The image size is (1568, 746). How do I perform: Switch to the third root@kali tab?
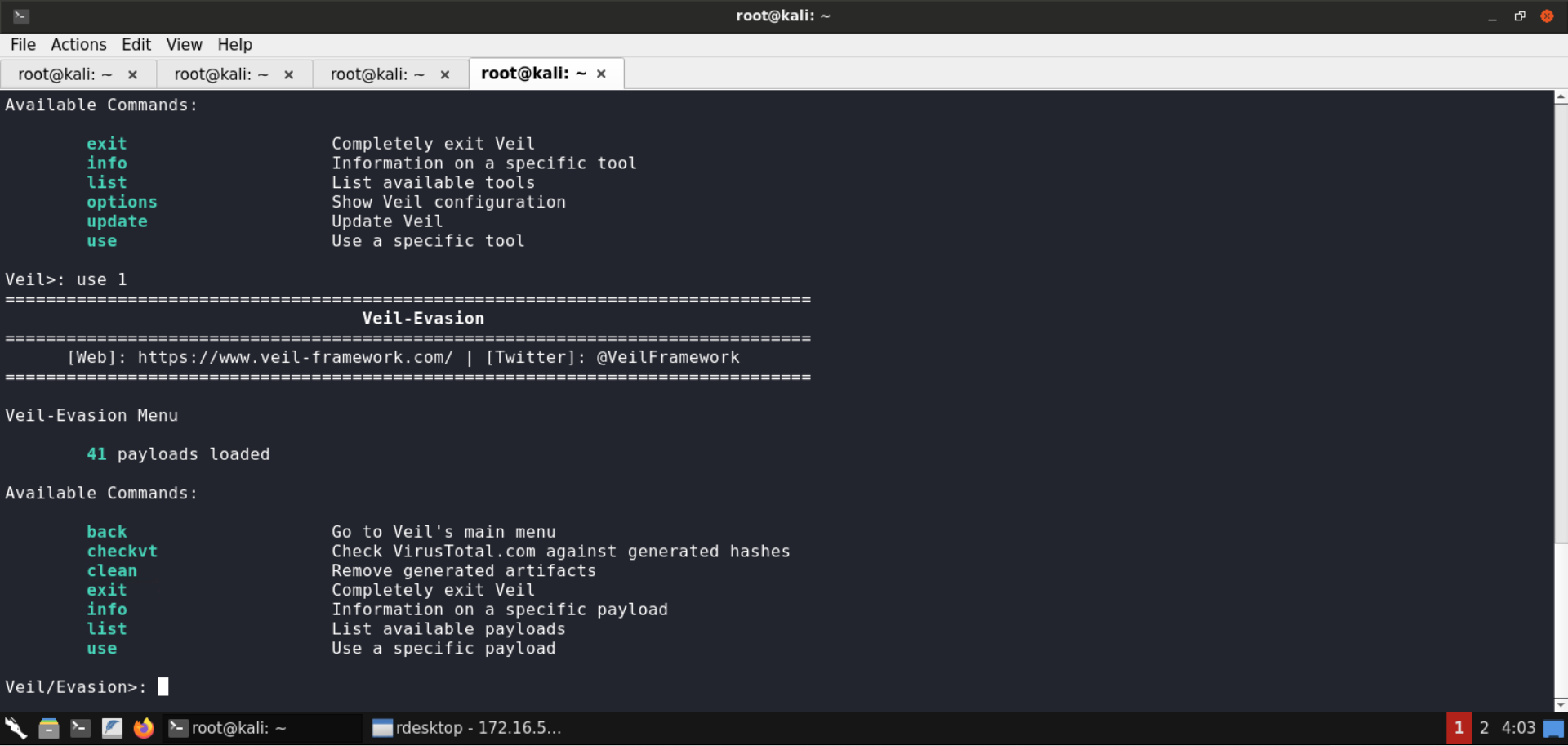390,74
